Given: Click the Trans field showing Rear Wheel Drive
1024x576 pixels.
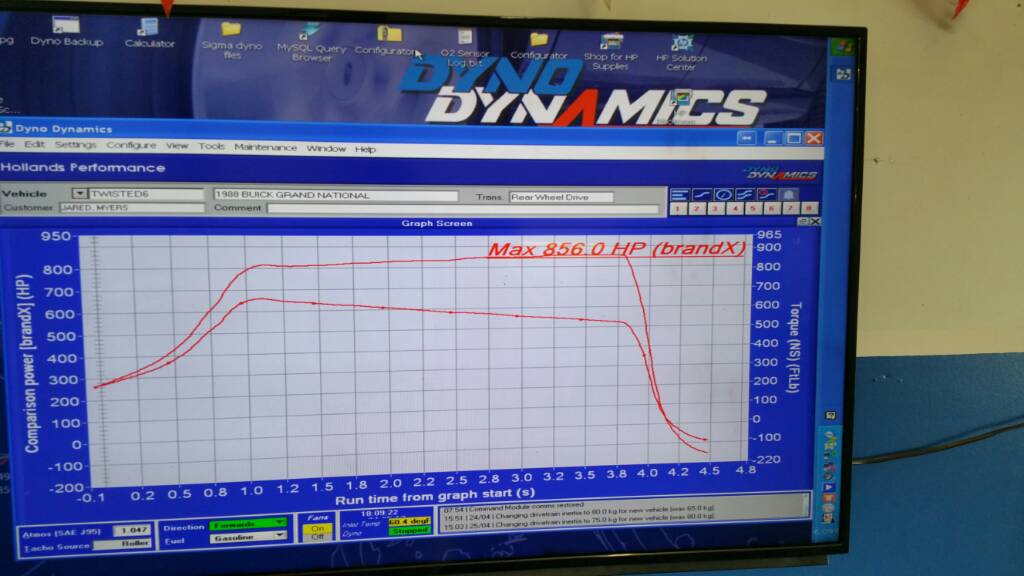Looking at the screenshot, I should point(561,197).
